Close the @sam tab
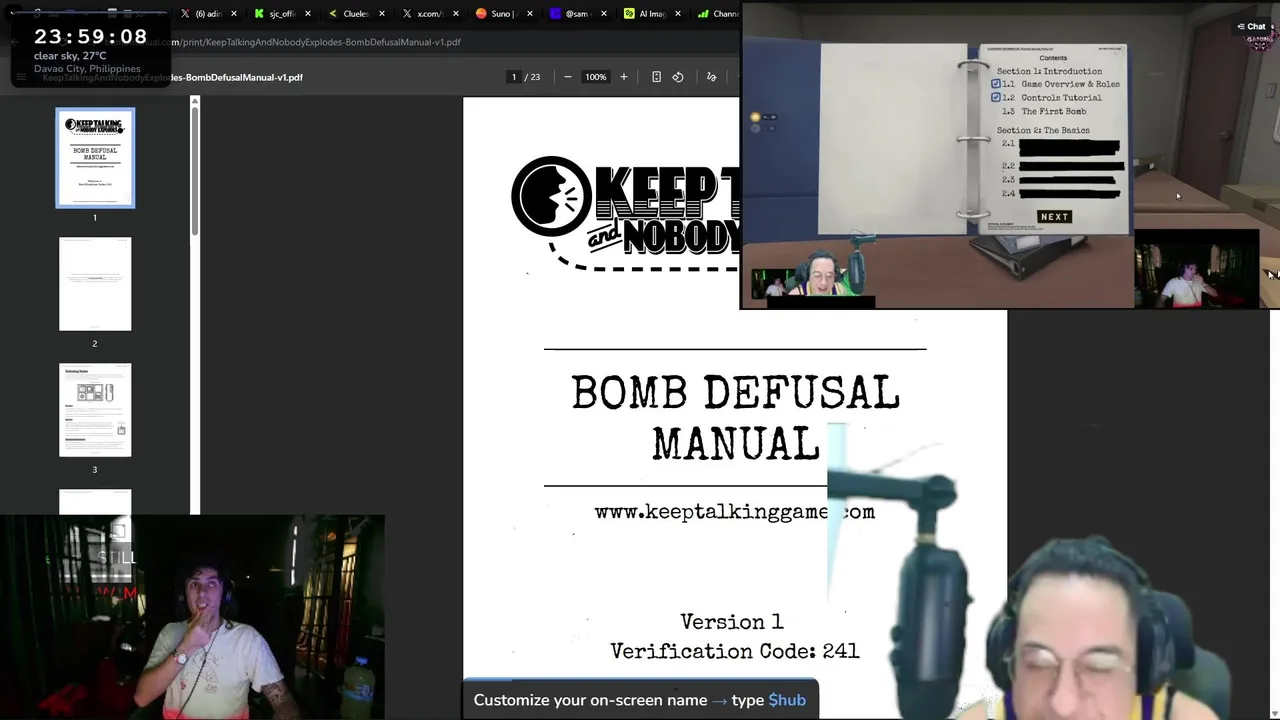The height and width of the screenshot is (720, 1280). (x=604, y=14)
